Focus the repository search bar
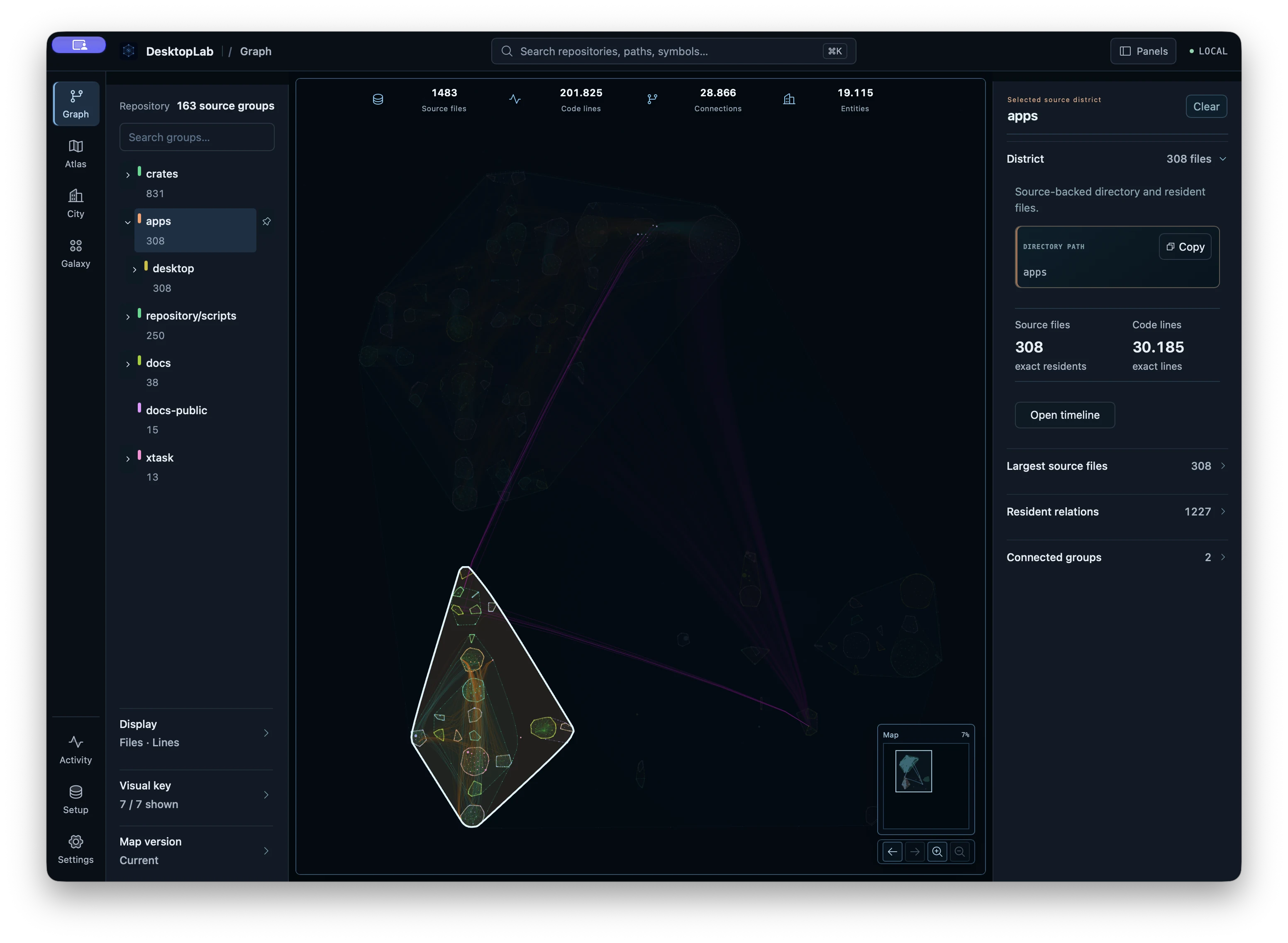This screenshot has height=943, width=1288. [x=673, y=51]
